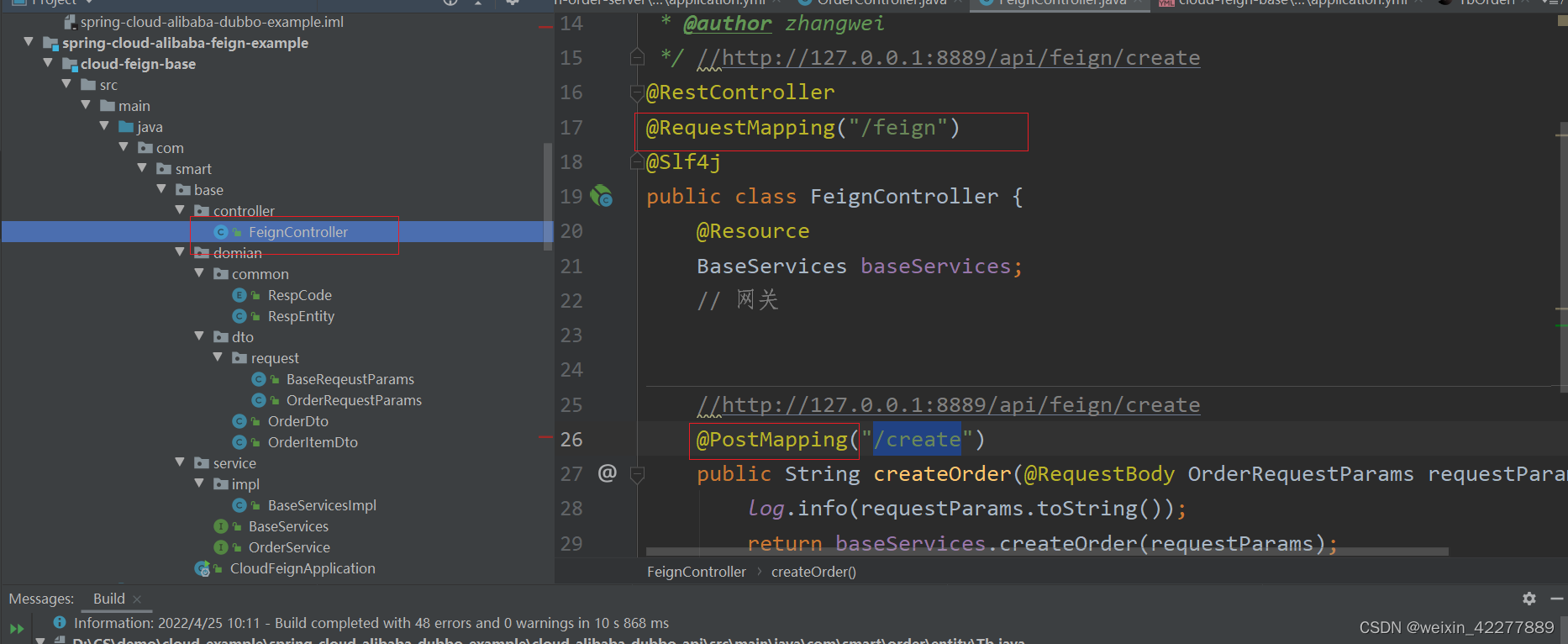Click the @RequestBody annotation on line 27
1568x644 pixels.
point(1099,474)
